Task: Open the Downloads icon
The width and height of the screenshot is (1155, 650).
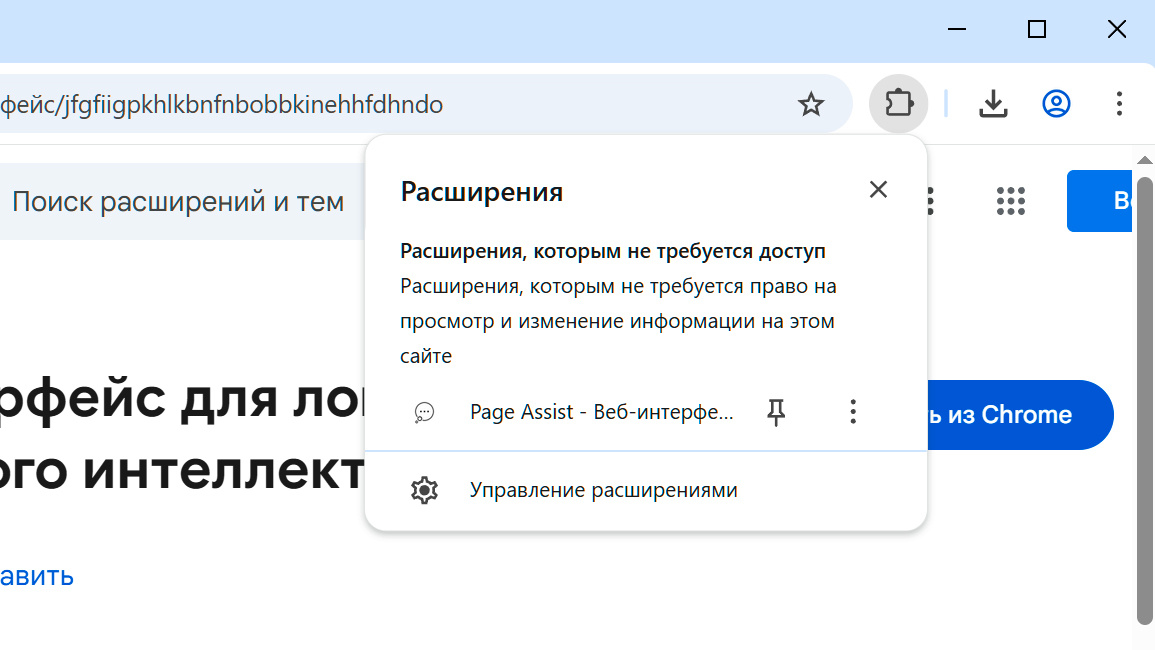Action: point(993,103)
